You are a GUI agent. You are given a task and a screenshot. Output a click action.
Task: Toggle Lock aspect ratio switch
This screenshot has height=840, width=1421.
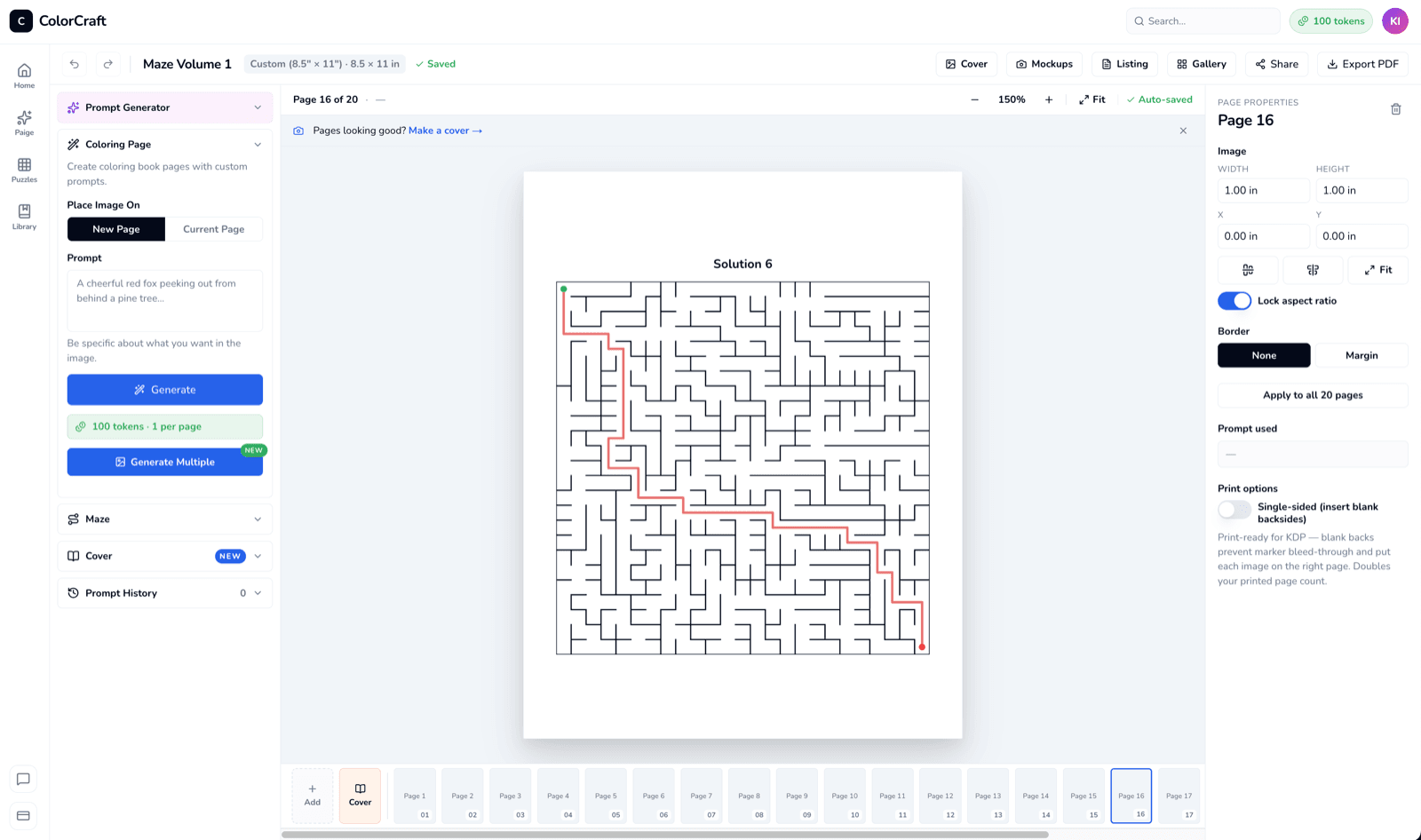coord(1234,301)
